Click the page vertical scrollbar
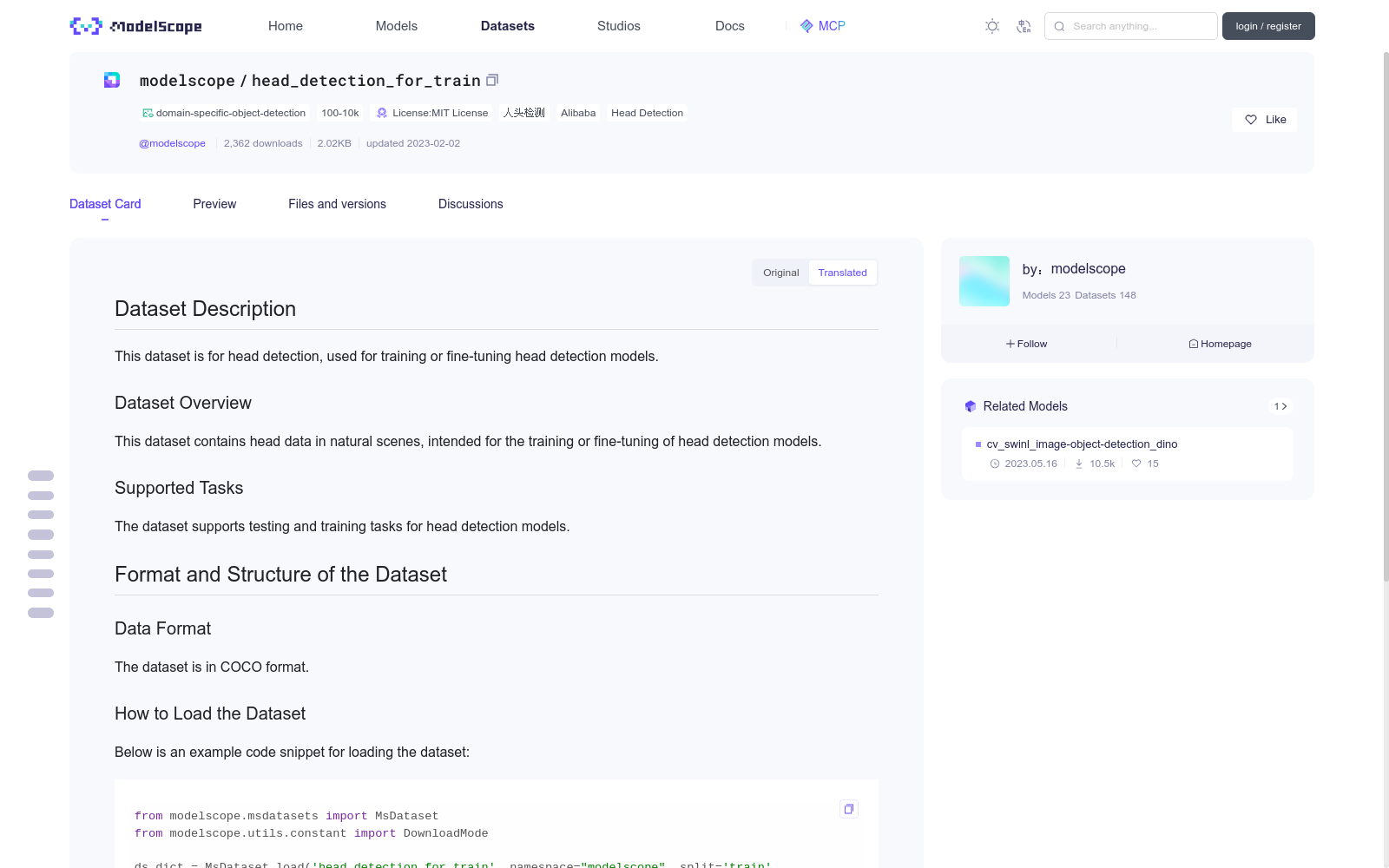 (x=1386, y=317)
